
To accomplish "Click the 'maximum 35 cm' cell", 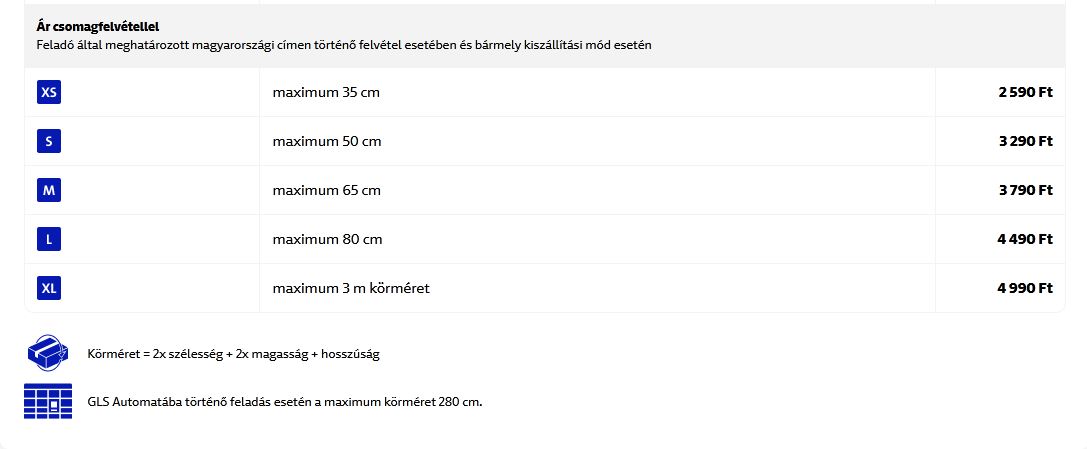I will (x=326, y=93).
